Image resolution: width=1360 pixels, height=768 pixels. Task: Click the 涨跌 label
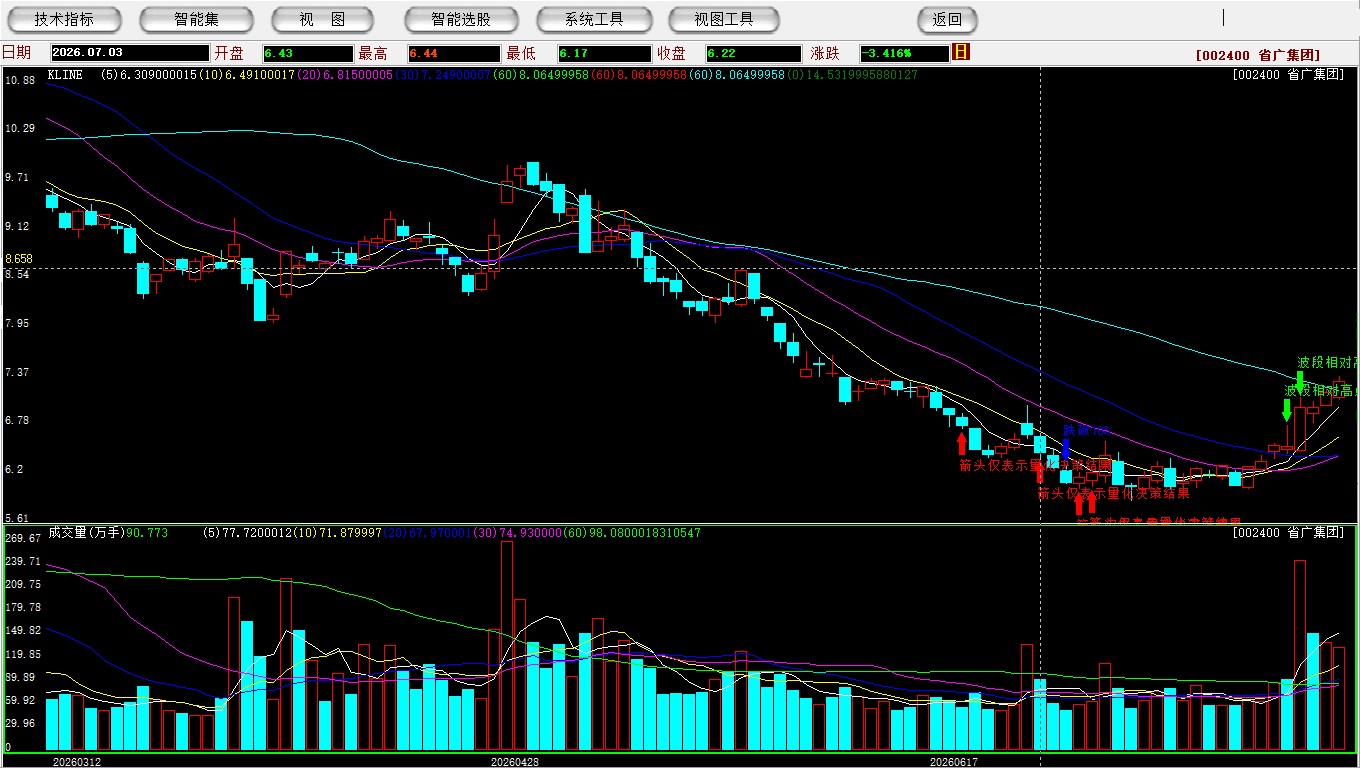coord(825,53)
